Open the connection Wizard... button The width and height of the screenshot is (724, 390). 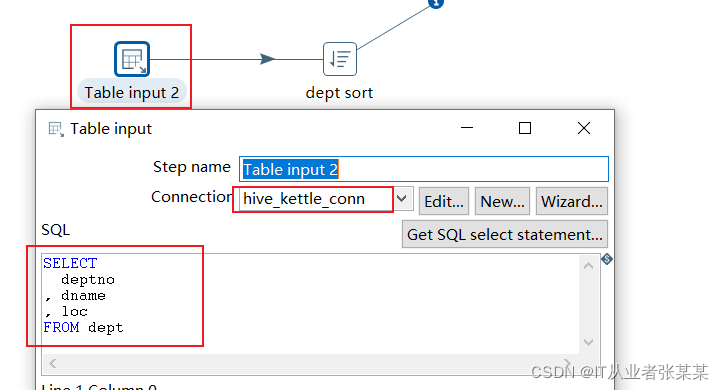pyautogui.click(x=572, y=201)
